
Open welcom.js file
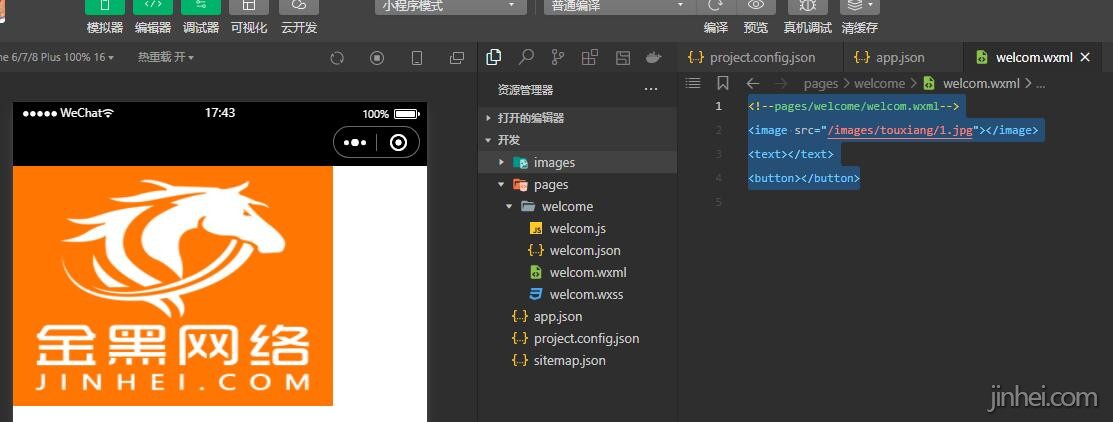pyautogui.click(x=578, y=228)
